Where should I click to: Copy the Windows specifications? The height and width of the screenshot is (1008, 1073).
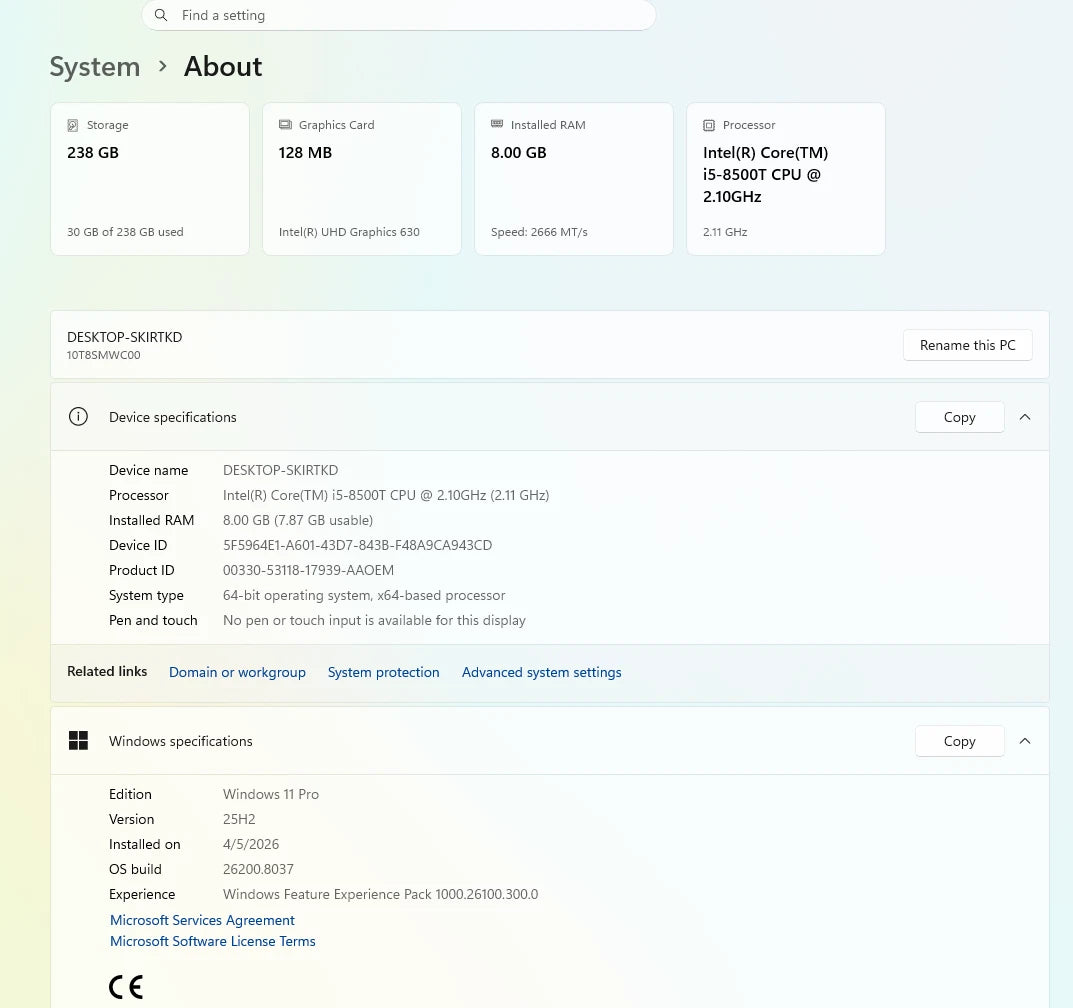tap(959, 741)
